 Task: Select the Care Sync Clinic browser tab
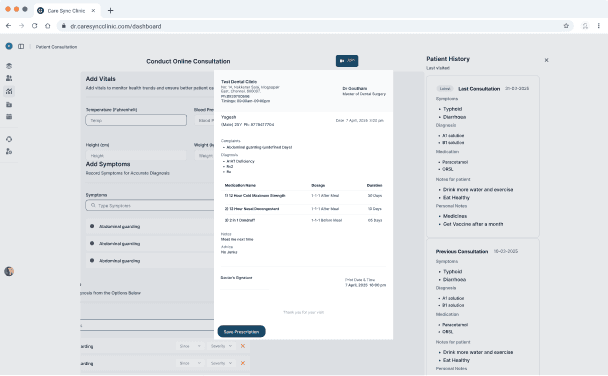pyautogui.click(x=67, y=10)
